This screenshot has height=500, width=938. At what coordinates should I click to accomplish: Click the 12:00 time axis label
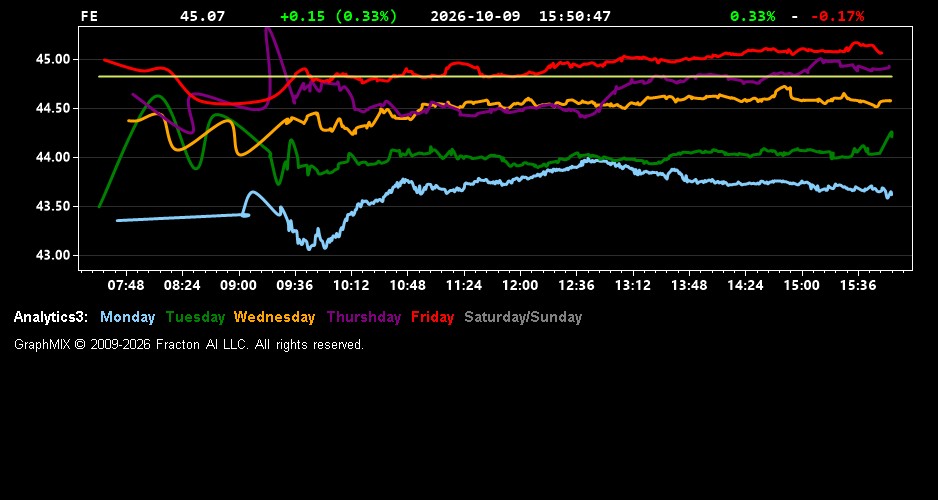[x=520, y=285]
